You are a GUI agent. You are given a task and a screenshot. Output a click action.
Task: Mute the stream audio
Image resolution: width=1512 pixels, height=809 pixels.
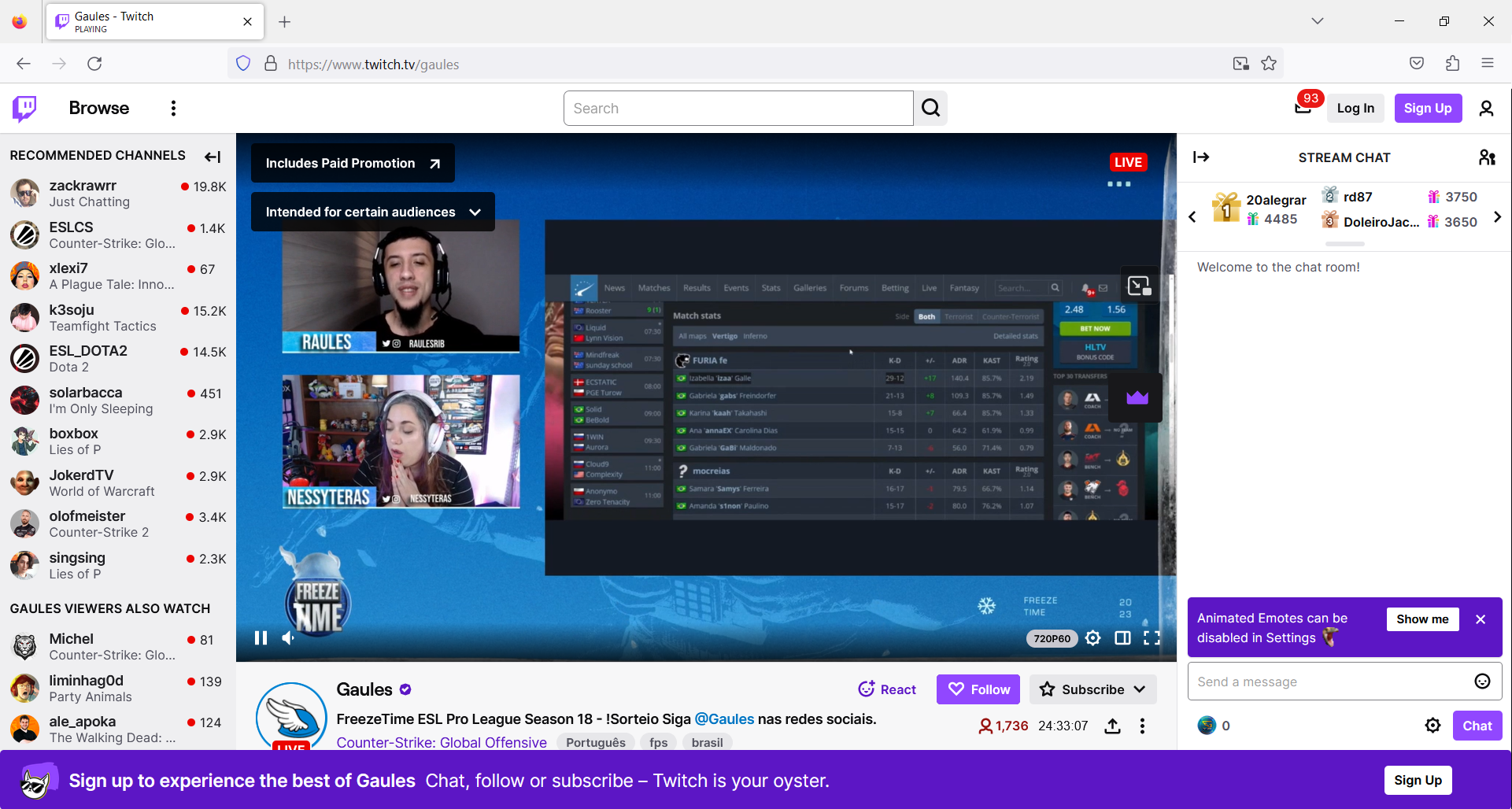click(287, 637)
